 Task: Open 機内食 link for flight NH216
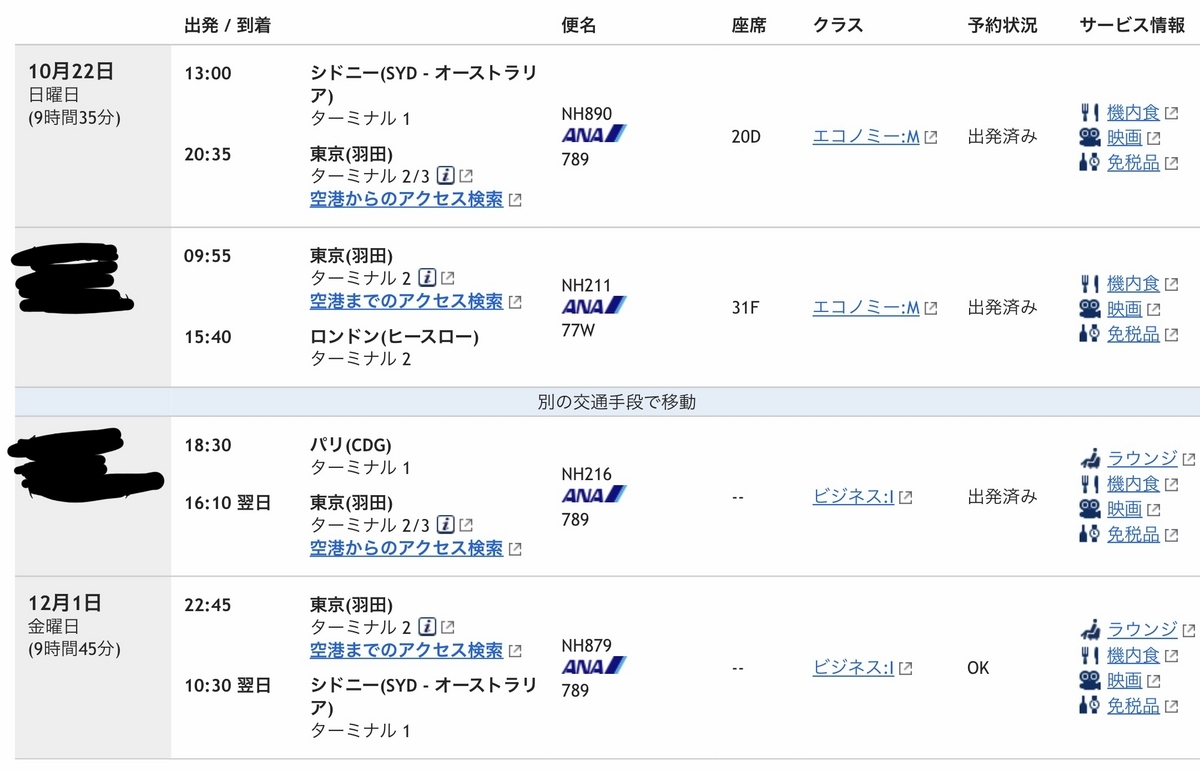pos(1133,484)
